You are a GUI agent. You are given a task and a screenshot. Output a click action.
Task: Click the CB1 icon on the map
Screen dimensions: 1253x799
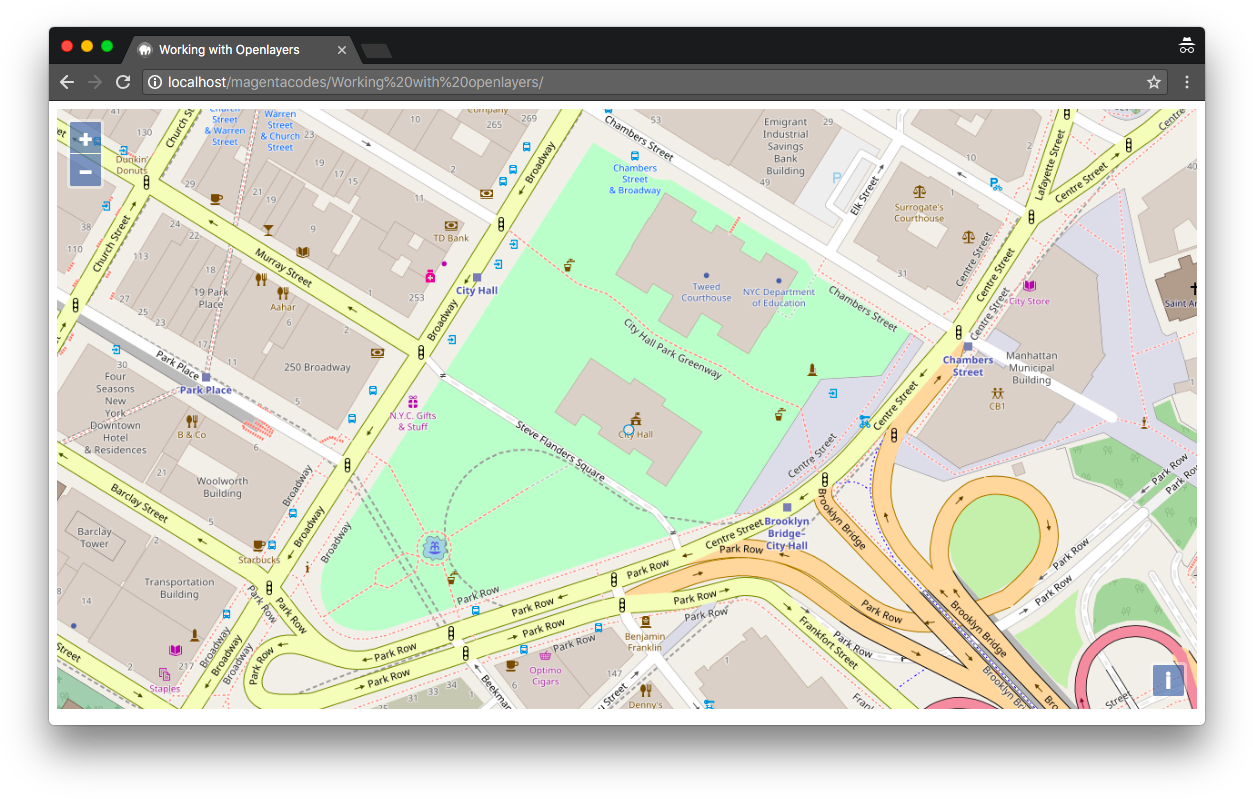(997, 393)
